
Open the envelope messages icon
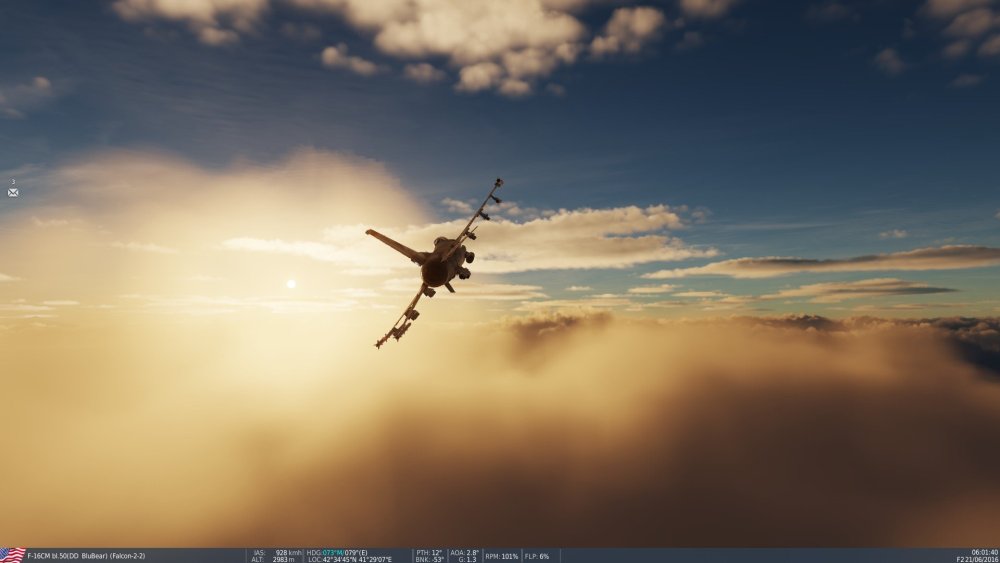point(13,192)
